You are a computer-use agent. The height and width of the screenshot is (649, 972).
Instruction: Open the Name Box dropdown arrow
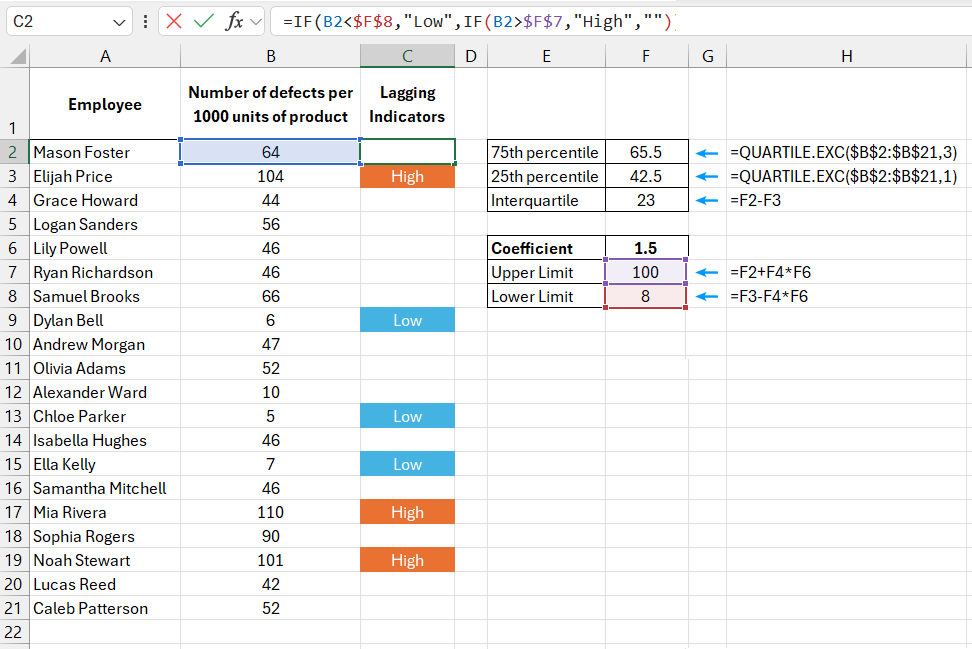pyautogui.click(x=119, y=20)
